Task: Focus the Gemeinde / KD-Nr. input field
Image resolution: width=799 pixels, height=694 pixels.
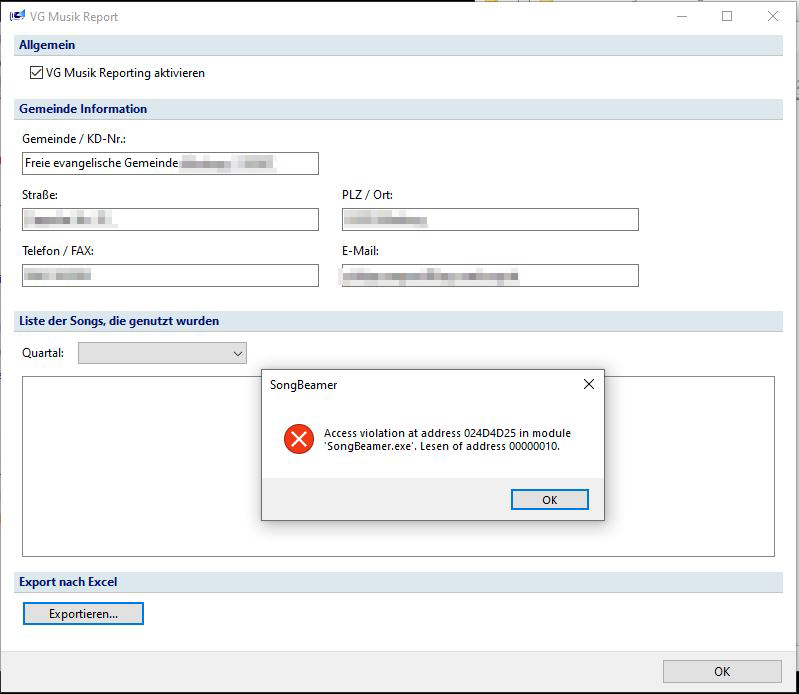Action: [x=170, y=163]
